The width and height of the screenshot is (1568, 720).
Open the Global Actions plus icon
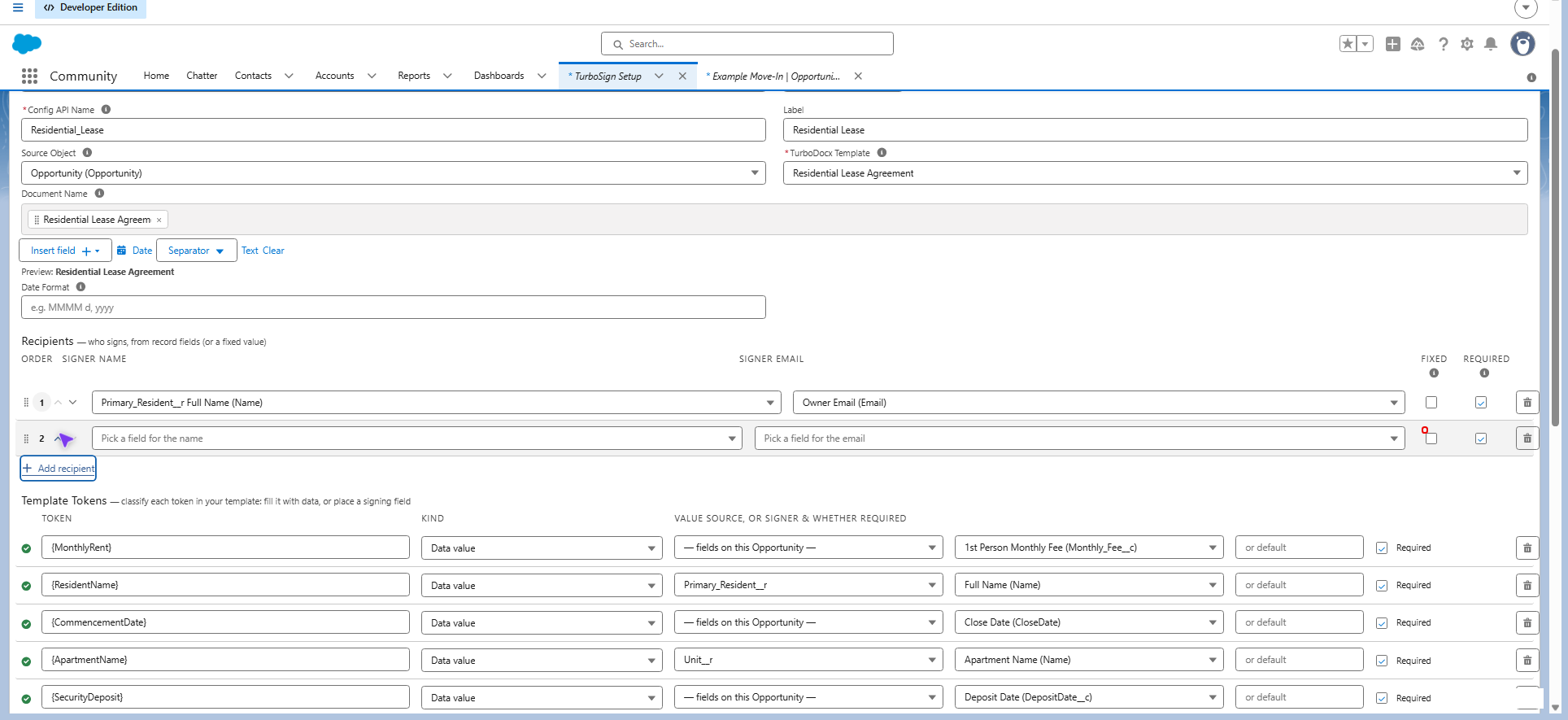pyautogui.click(x=1393, y=44)
